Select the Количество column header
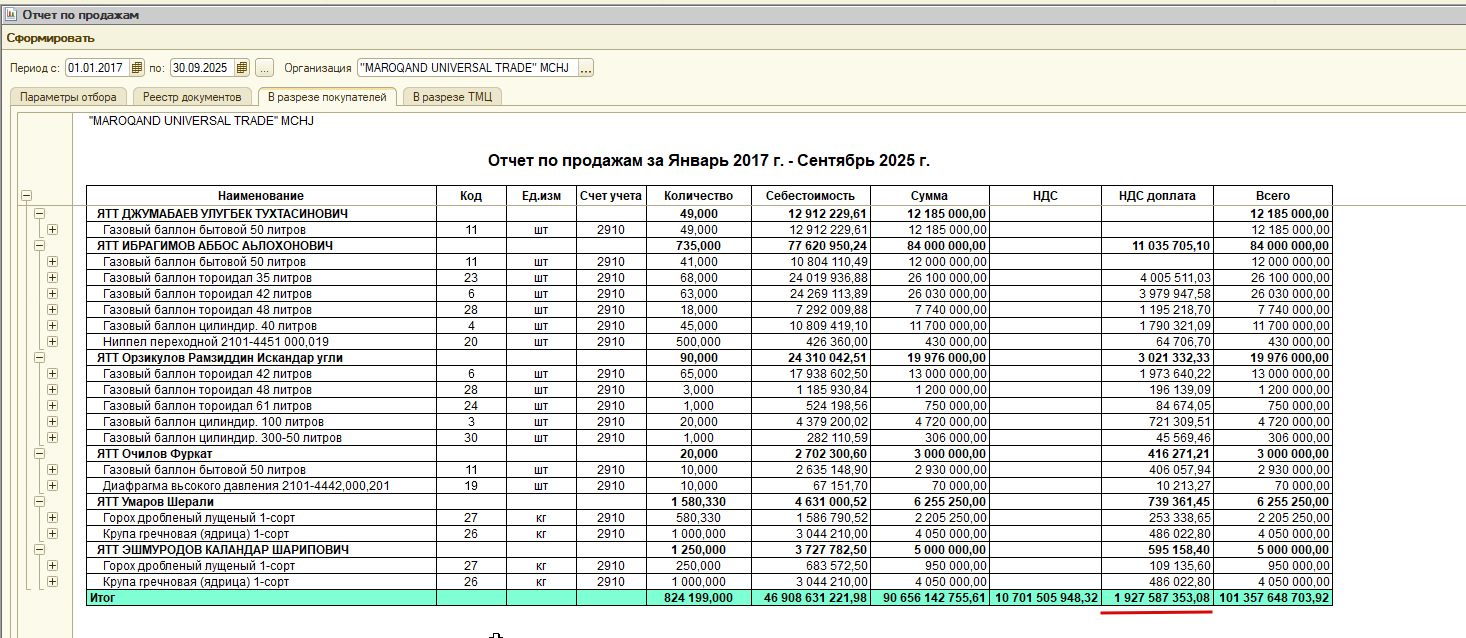 click(698, 196)
